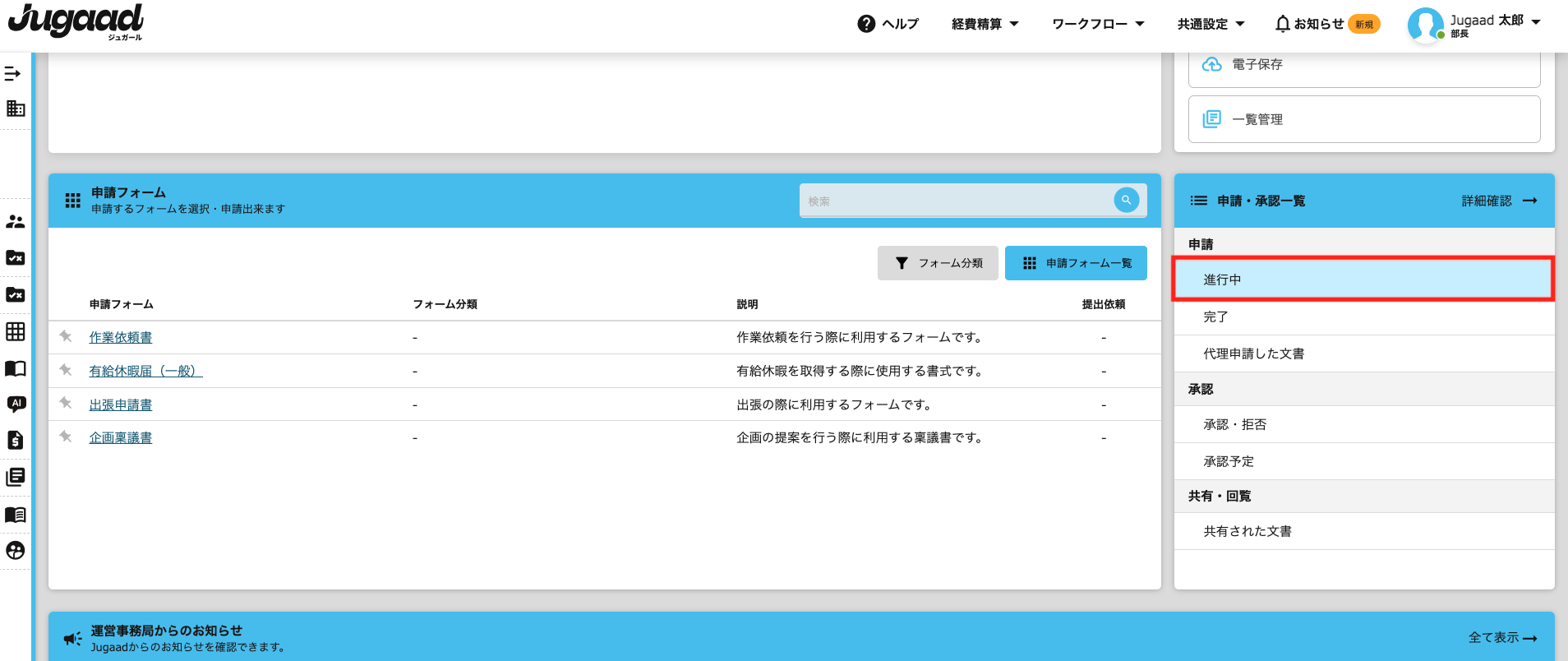Select 完了 in the application list

click(1215, 317)
